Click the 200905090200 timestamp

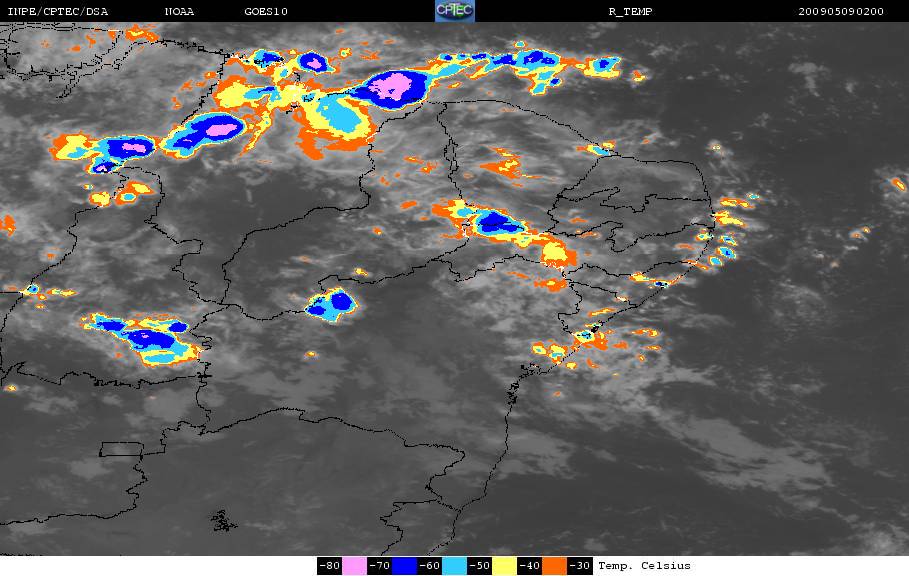coord(841,12)
